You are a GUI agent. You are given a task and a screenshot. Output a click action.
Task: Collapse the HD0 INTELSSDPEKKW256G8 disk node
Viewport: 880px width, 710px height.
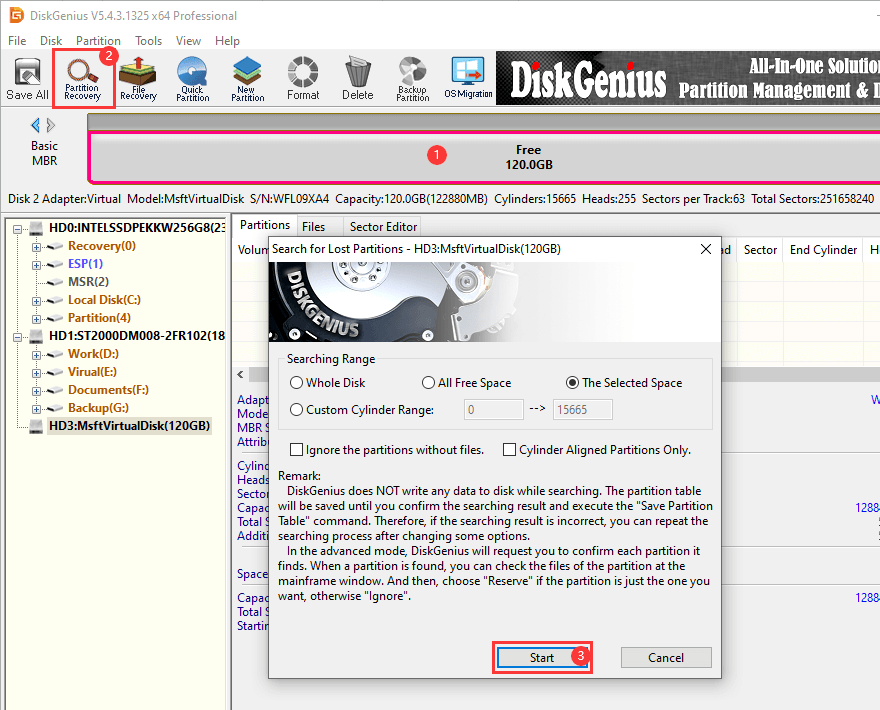click(x=19, y=228)
